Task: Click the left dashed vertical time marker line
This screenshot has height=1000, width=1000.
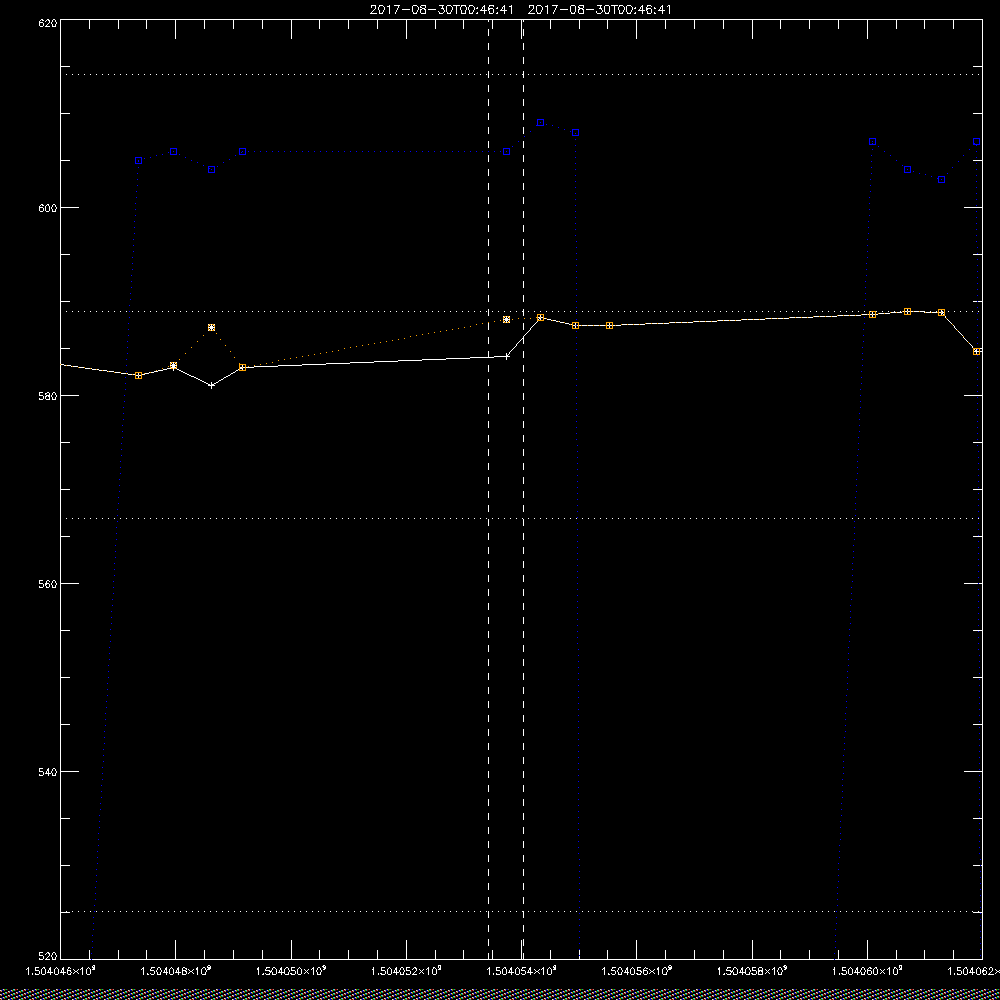Action: coord(489,489)
